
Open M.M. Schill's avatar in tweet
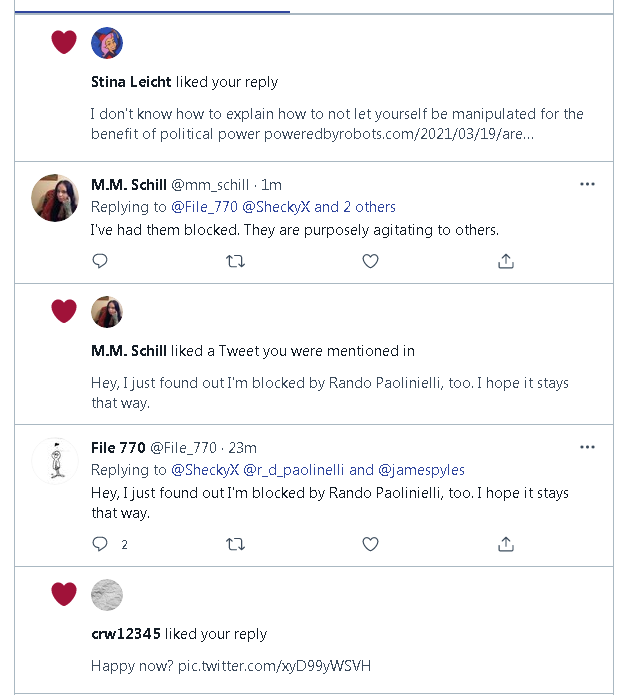[56, 197]
